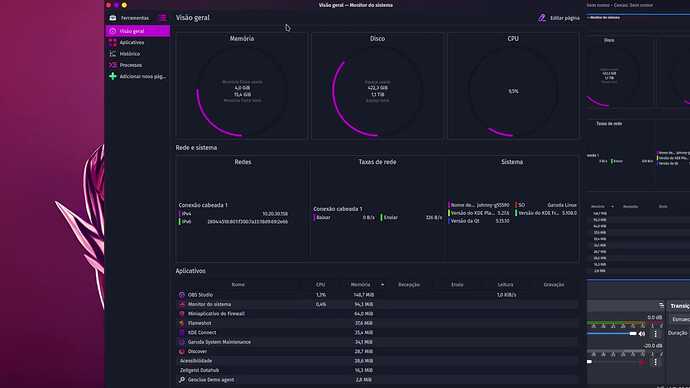Click Conexão cabeada 1 under Redes
690x388 pixels.
203,205
